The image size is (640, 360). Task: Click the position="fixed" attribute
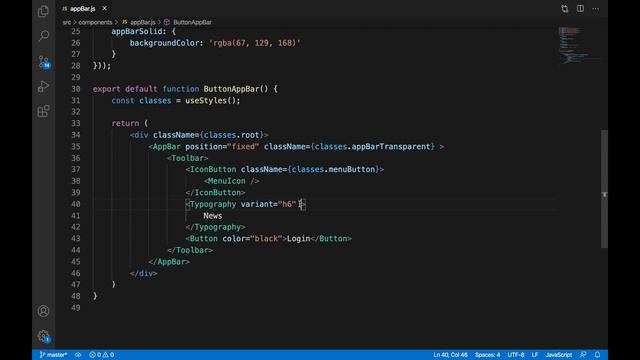pyautogui.click(x=222, y=147)
